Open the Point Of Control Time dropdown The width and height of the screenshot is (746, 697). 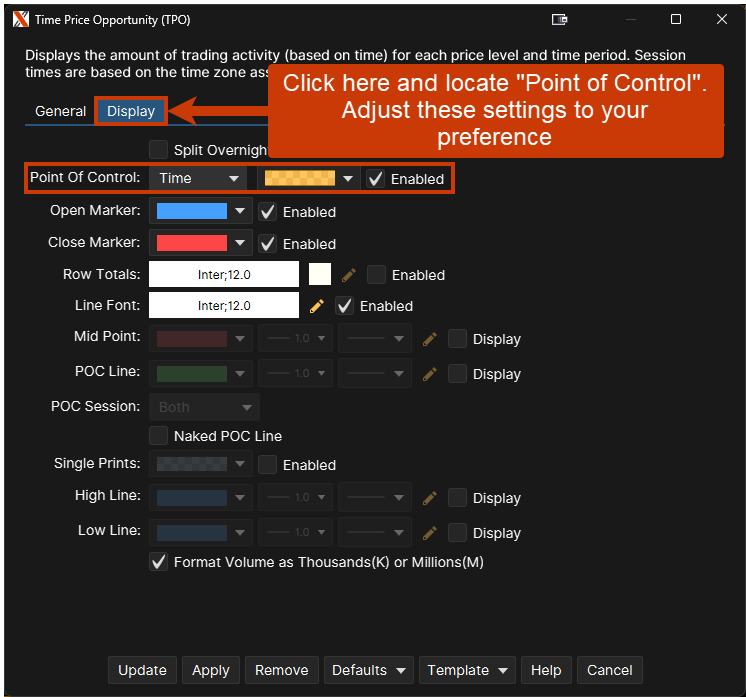point(198,178)
